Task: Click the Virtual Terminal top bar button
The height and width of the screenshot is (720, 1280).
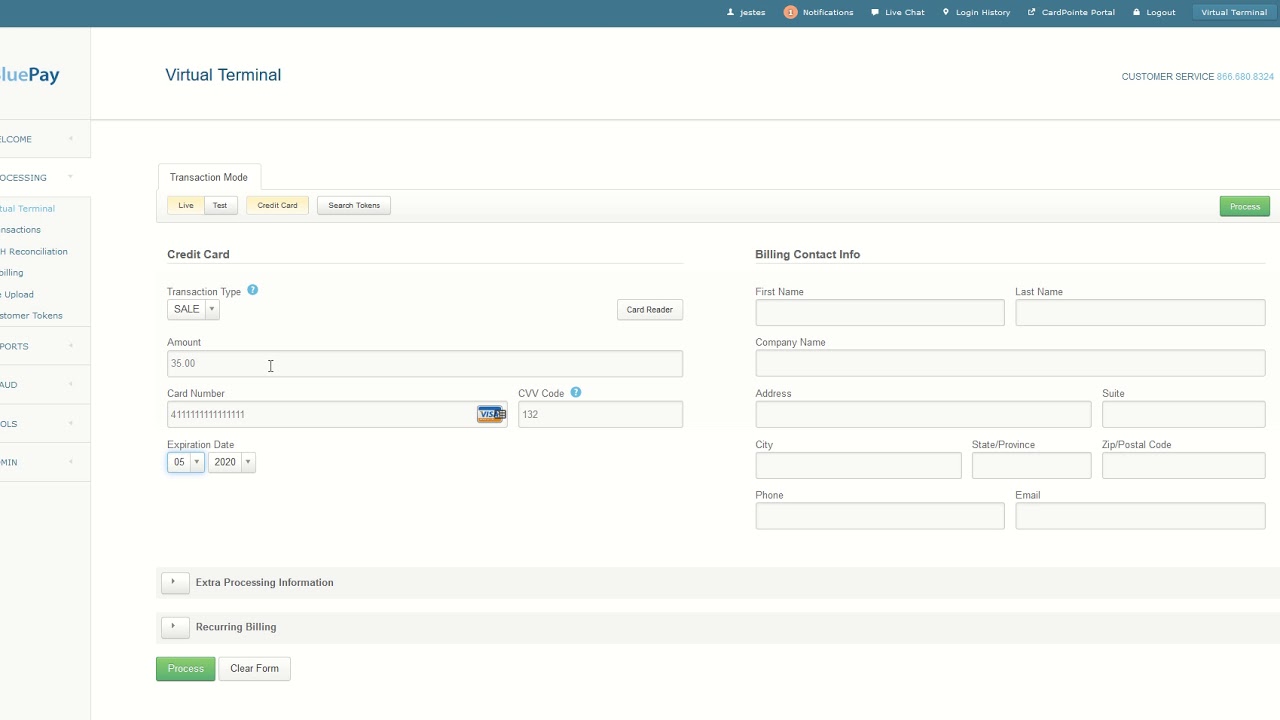Action: [x=1234, y=12]
